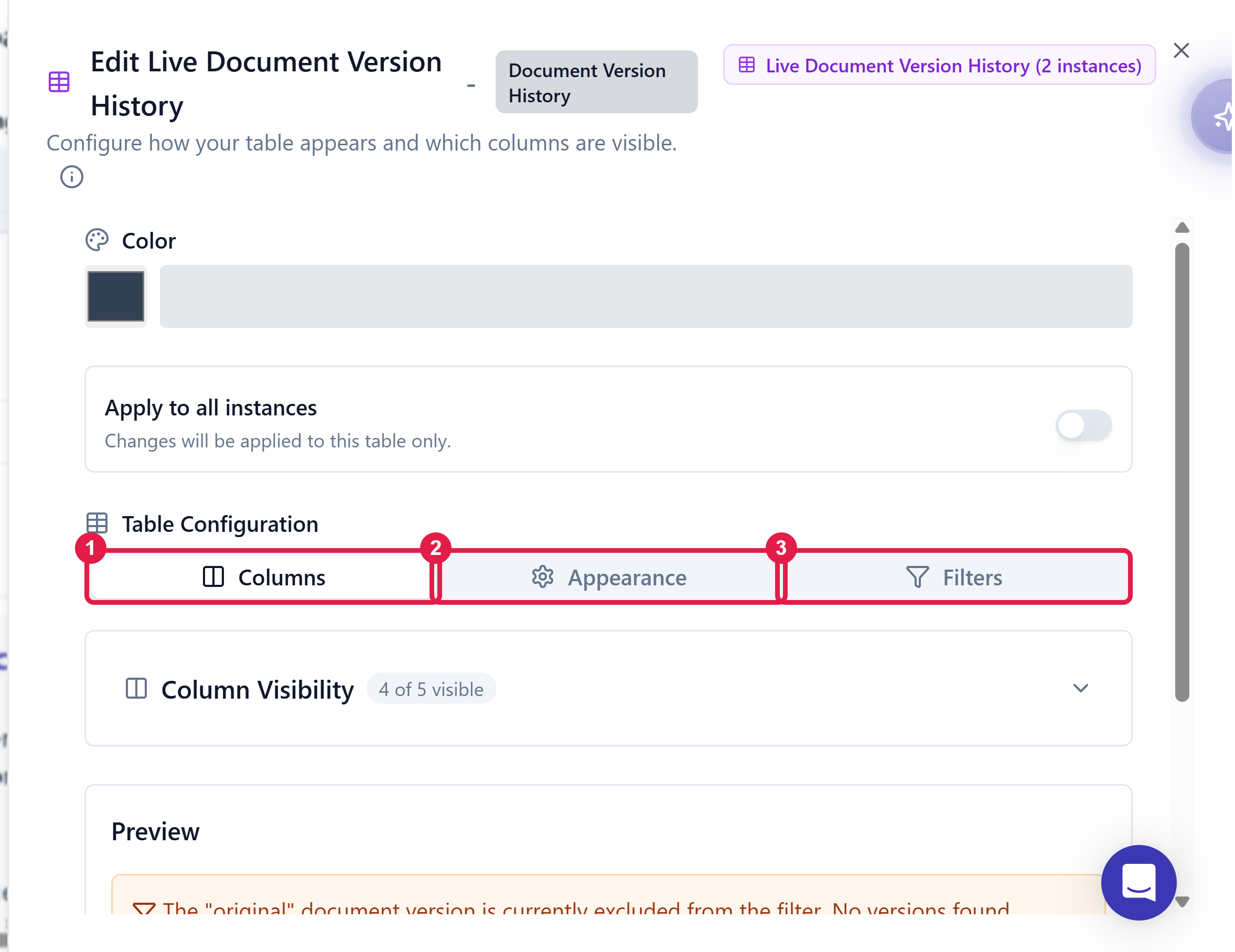This screenshot has width=1235, height=952.
Task: Expand the Column Visibility chevron
Action: click(1080, 688)
